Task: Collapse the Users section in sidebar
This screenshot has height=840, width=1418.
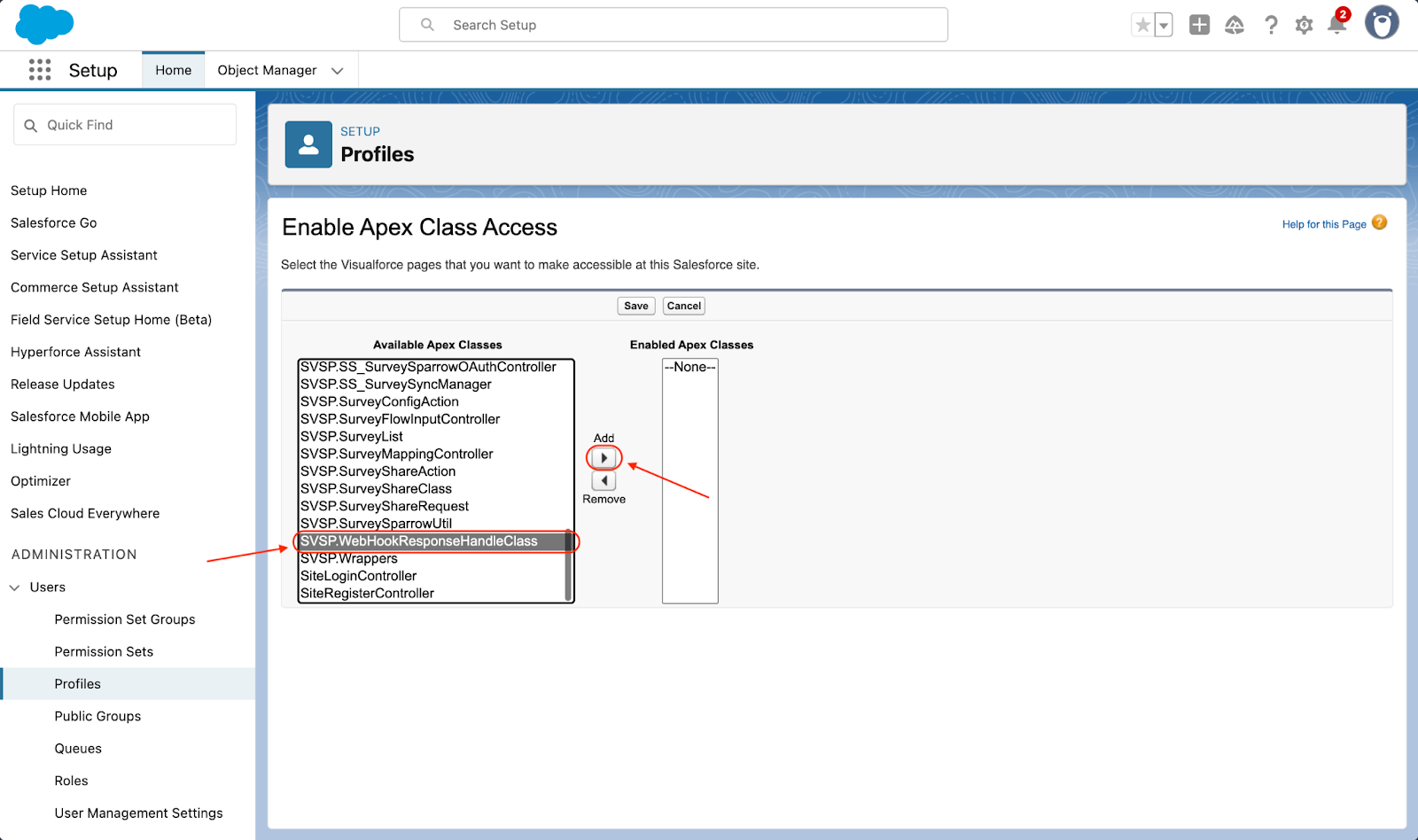Action: [x=15, y=587]
